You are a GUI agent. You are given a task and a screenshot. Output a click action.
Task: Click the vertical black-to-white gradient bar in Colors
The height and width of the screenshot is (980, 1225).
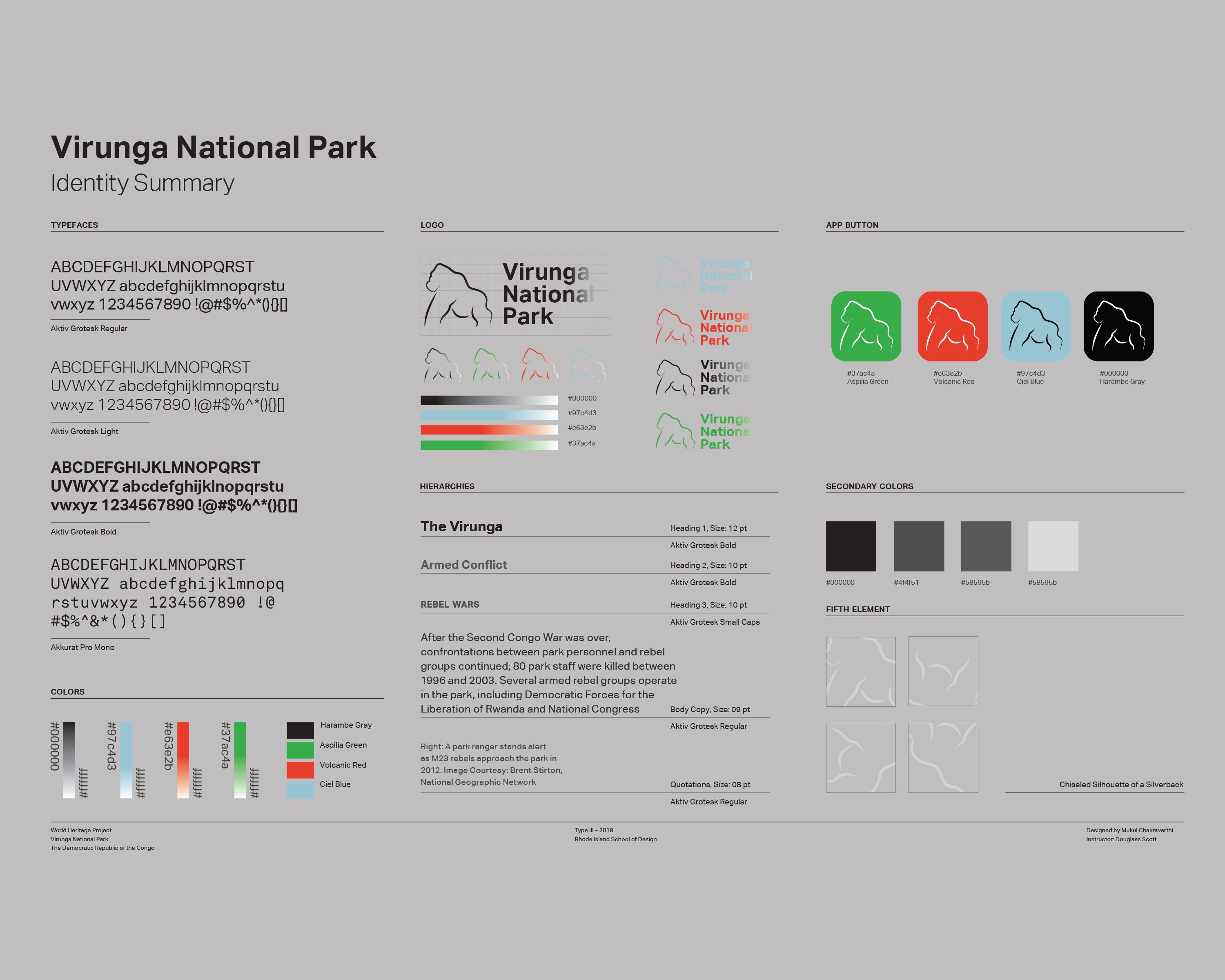[69, 760]
